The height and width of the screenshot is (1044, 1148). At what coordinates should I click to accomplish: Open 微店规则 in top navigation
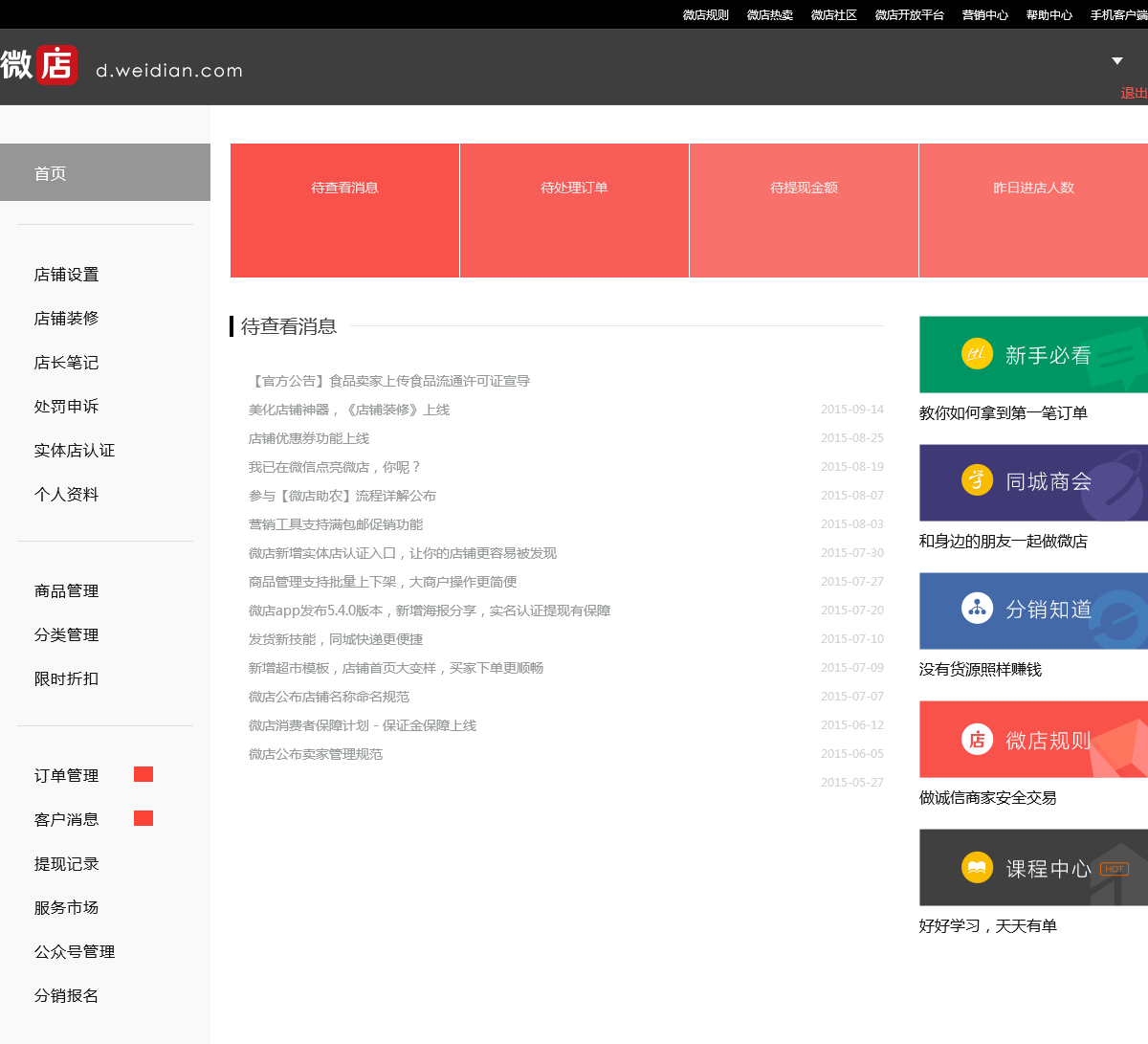coord(706,14)
